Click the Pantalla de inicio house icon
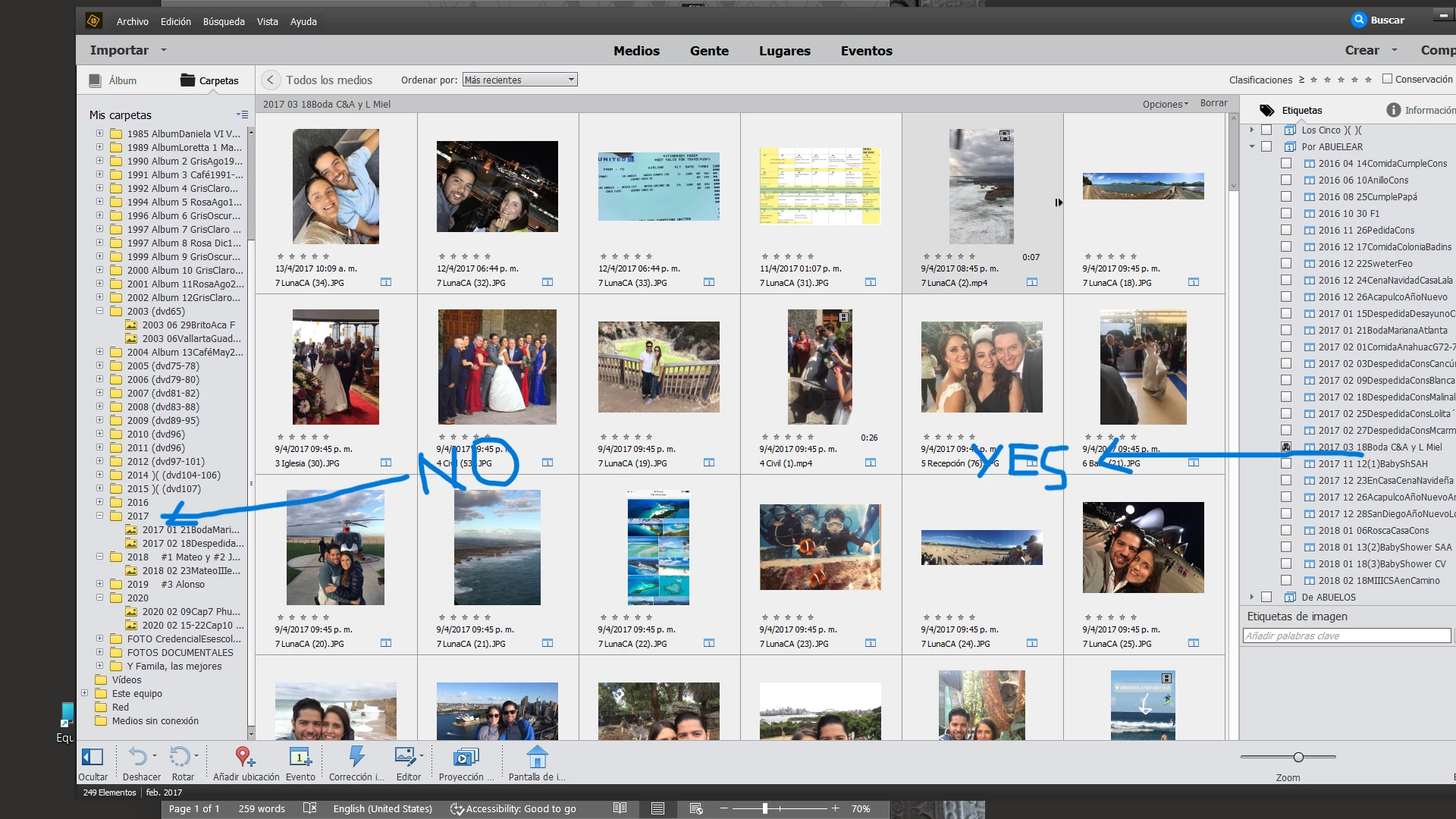 coord(536,757)
